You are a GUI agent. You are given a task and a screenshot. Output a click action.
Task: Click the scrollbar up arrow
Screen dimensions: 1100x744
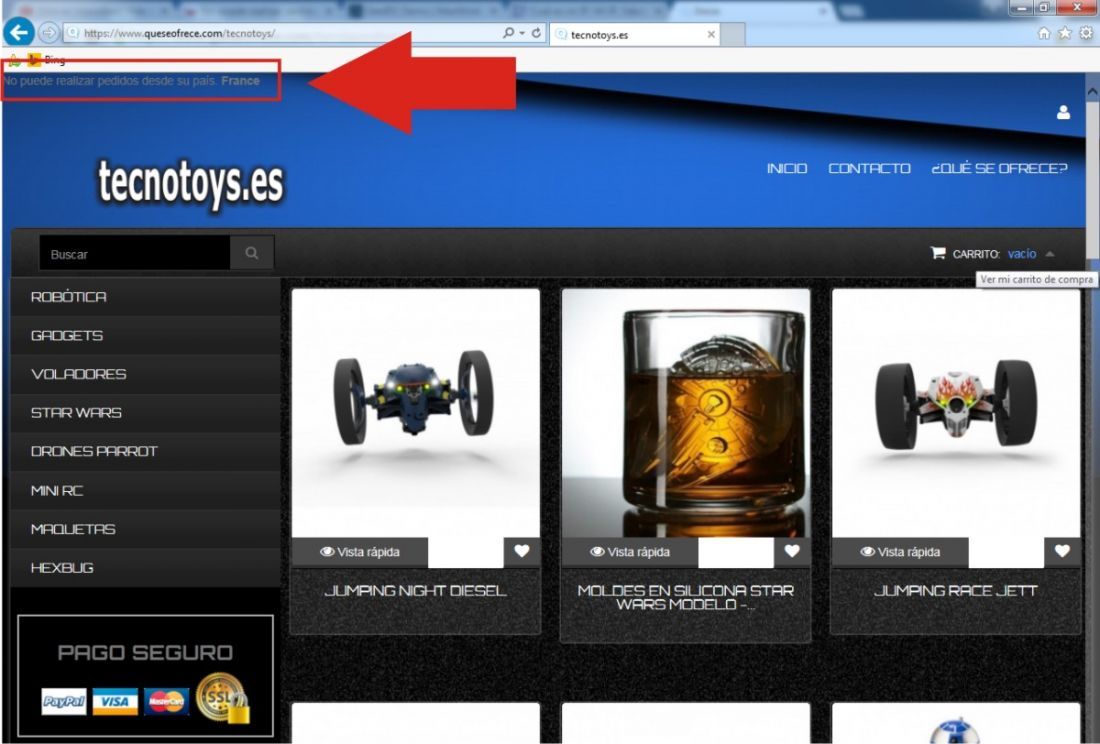(1092, 92)
